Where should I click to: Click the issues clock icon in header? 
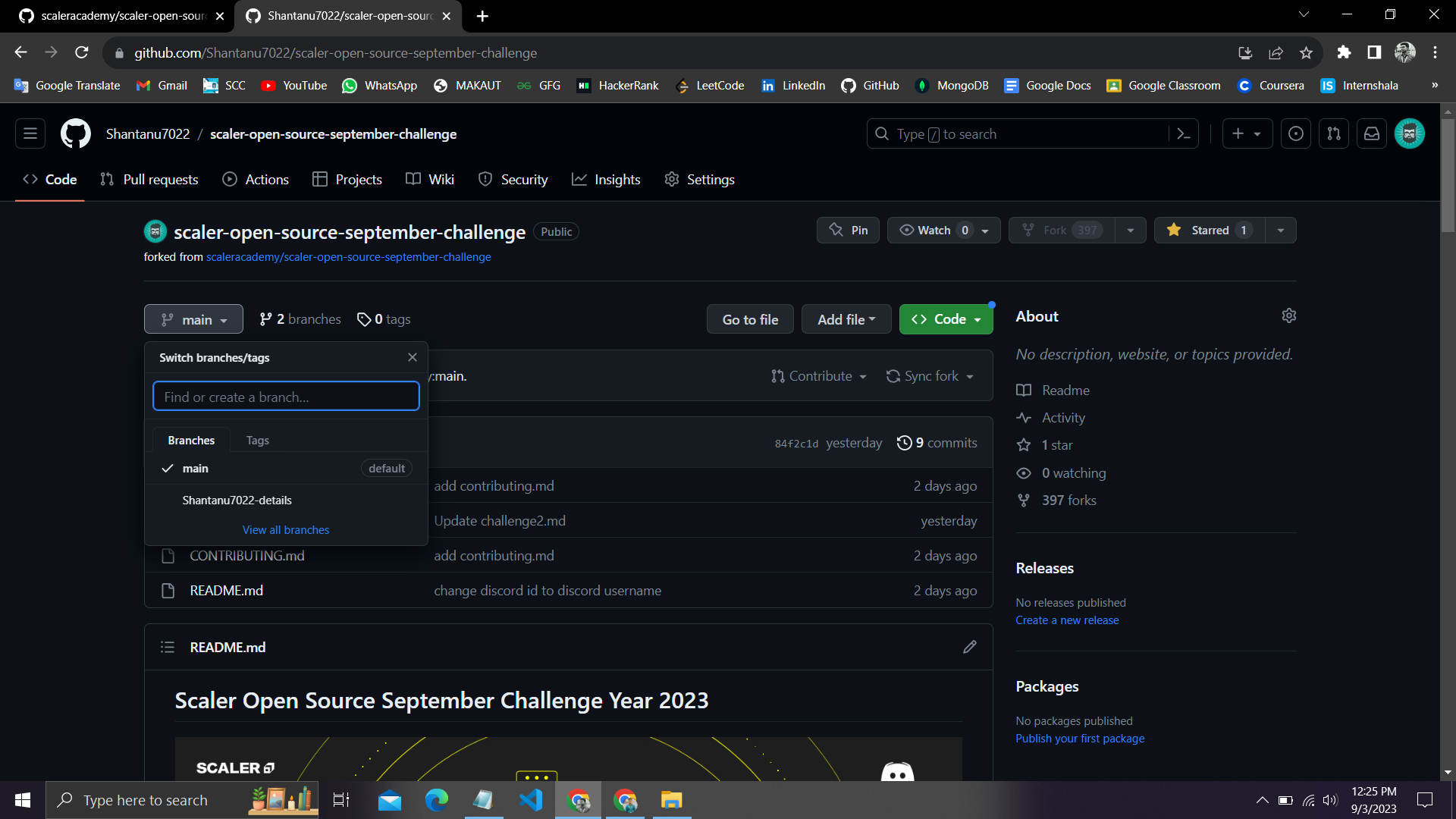tap(1295, 133)
